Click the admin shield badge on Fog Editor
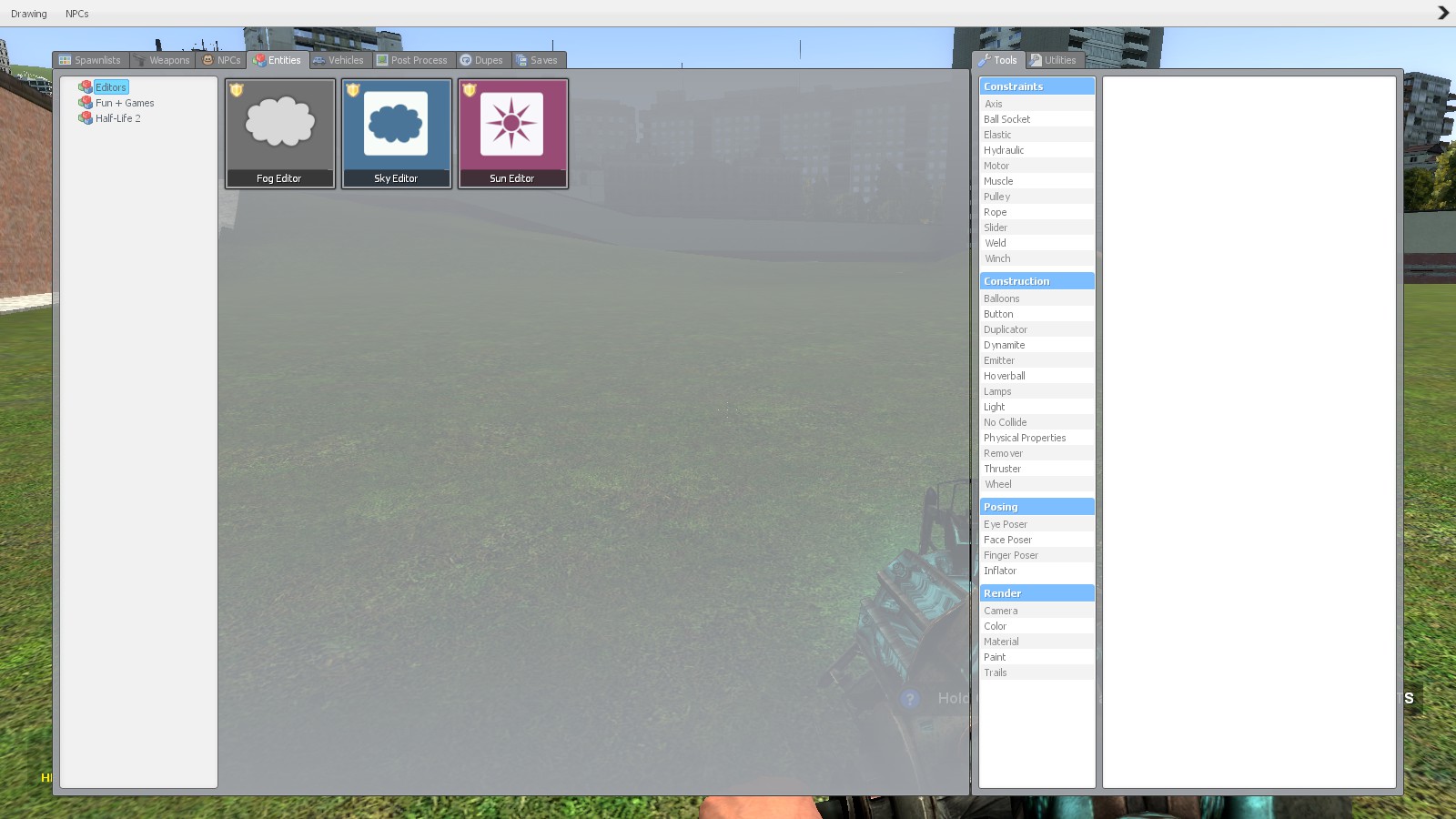This screenshot has width=1456, height=819. click(237, 90)
